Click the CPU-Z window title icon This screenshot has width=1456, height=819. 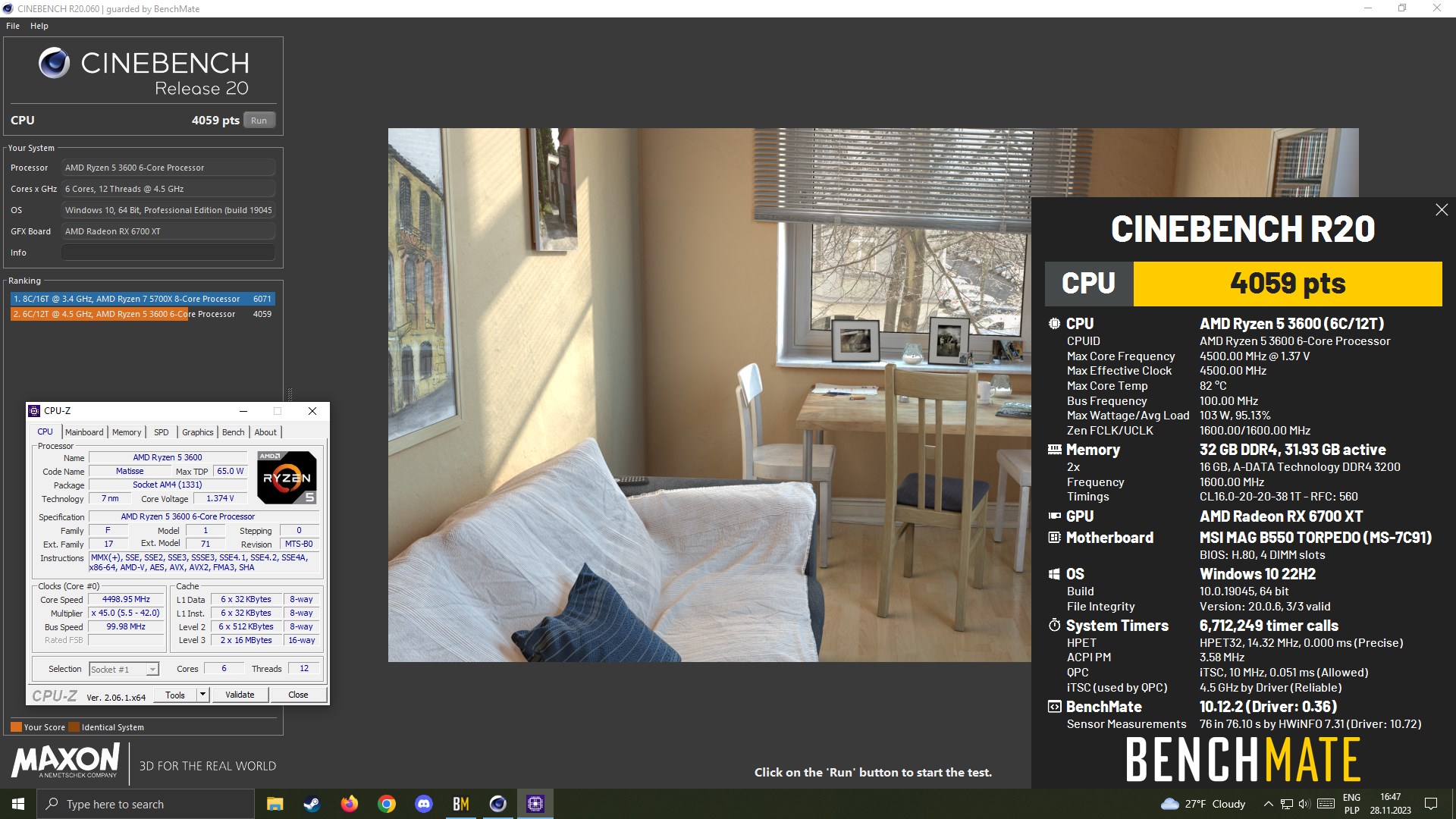click(x=34, y=411)
